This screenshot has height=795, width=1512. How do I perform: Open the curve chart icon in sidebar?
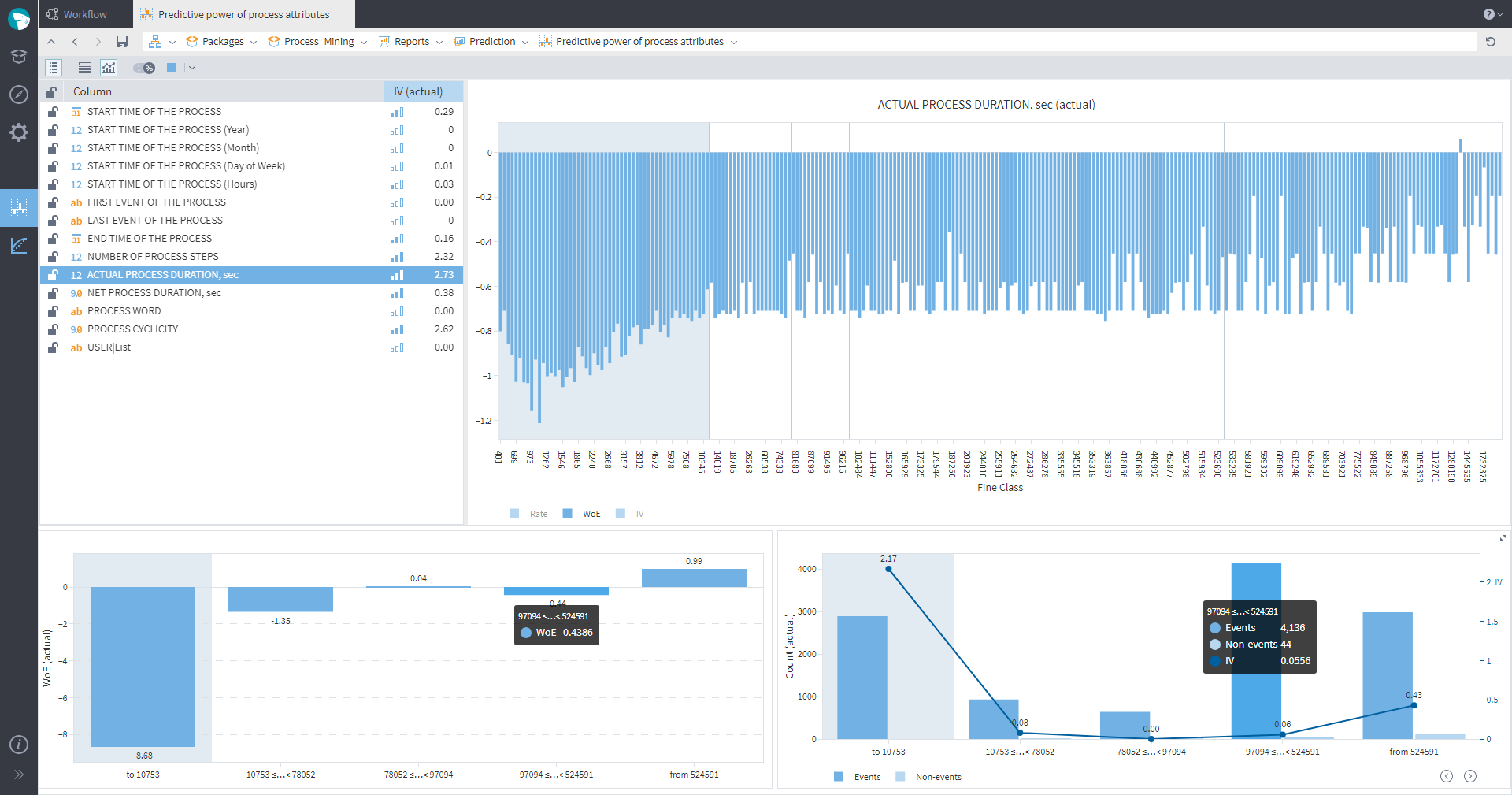click(x=19, y=246)
